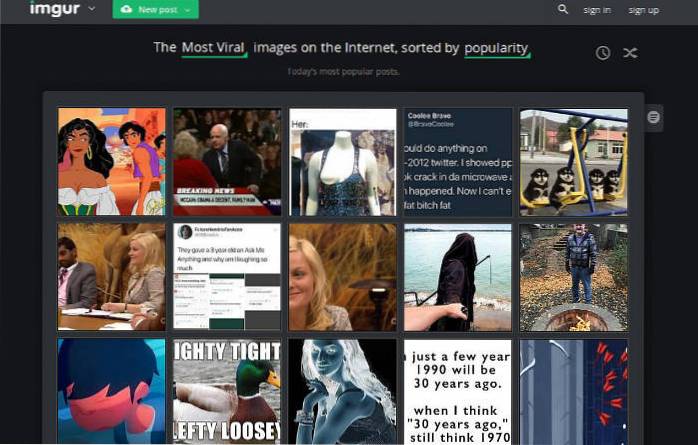Click the New post button
Viewport: 698px width, 445px height.
point(155,9)
